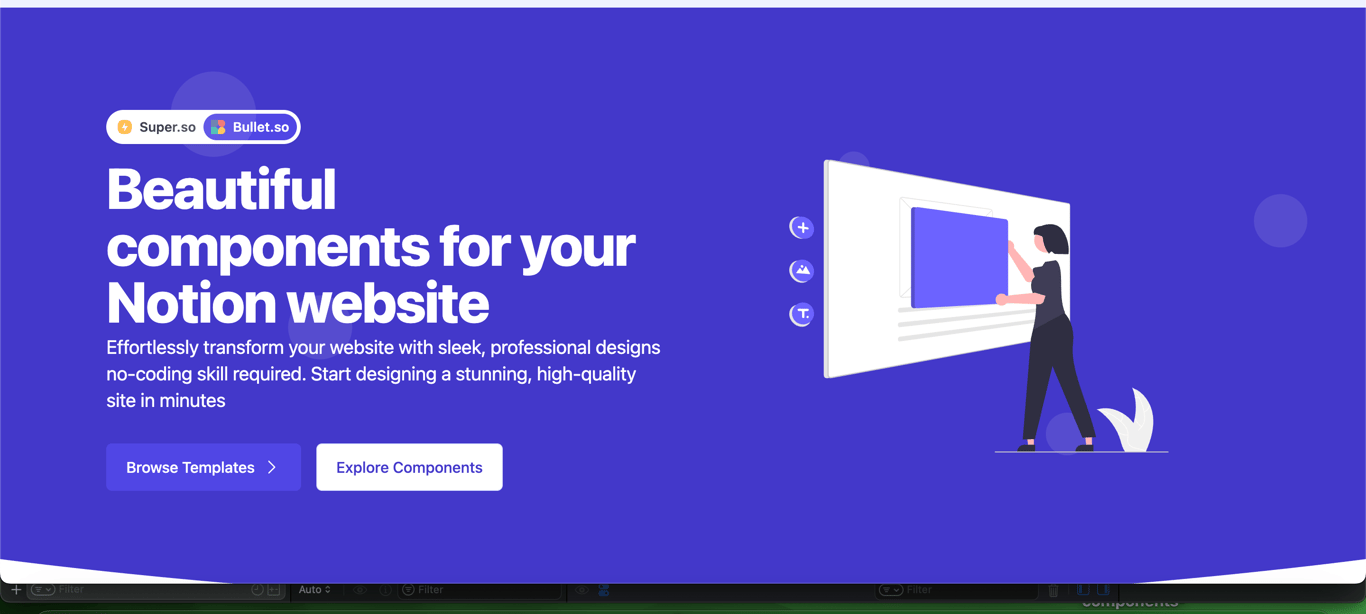Click the Browse Templates button

pos(203,467)
